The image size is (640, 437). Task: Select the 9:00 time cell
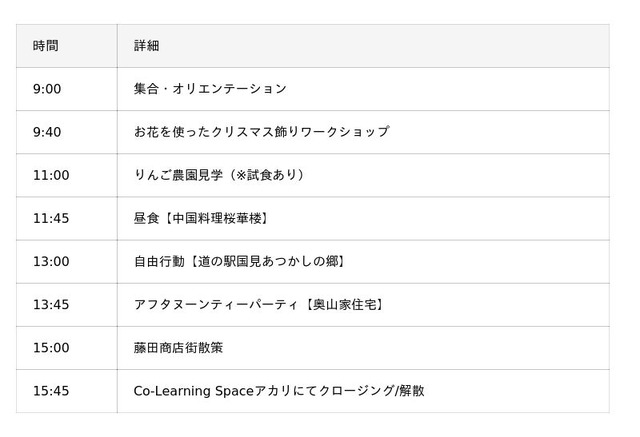[x=47, y=89]
